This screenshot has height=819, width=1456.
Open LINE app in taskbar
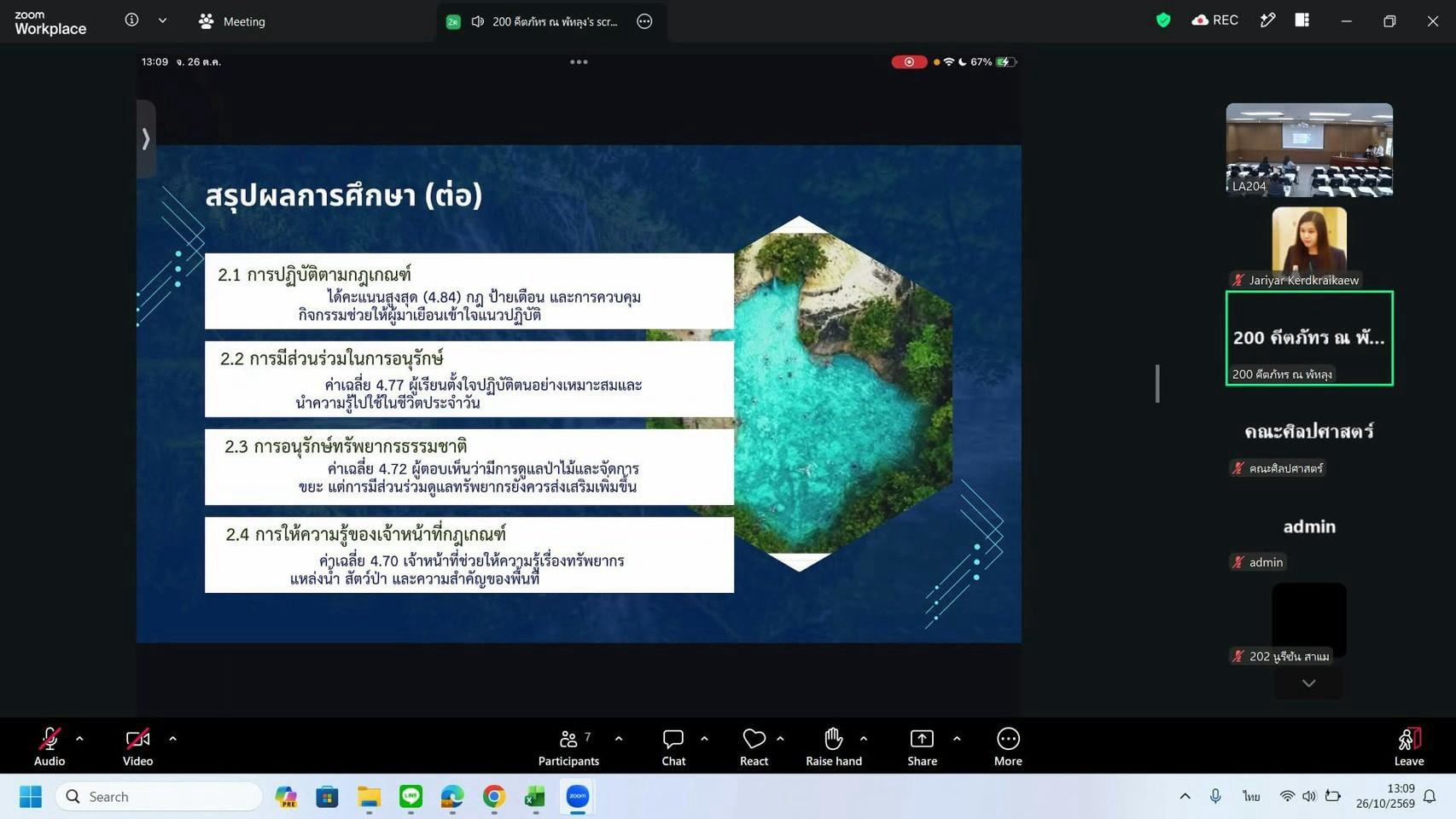coord(411,797)
